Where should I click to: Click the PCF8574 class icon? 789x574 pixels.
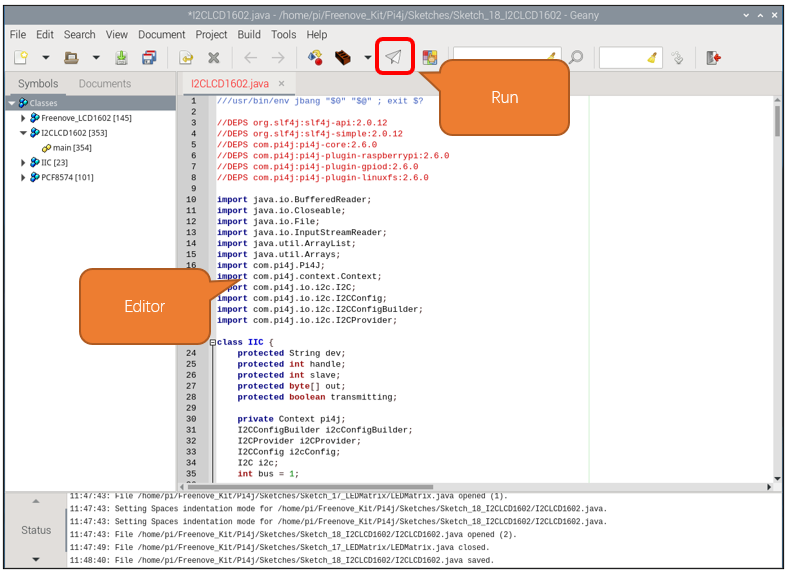pyautogui.click(x=35, y=177)
